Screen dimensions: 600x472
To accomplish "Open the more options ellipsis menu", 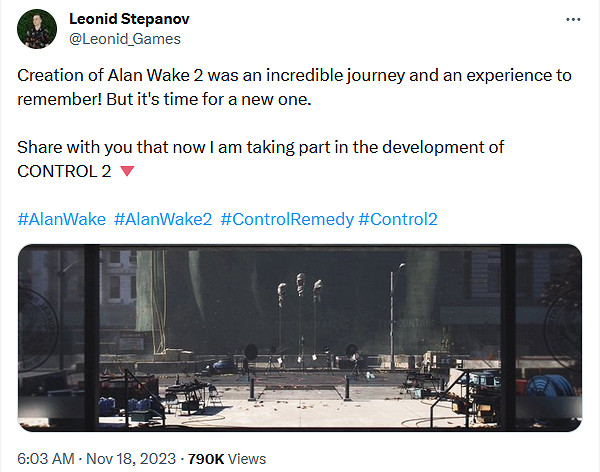I will pyautogui.click(x=572, y=21).
